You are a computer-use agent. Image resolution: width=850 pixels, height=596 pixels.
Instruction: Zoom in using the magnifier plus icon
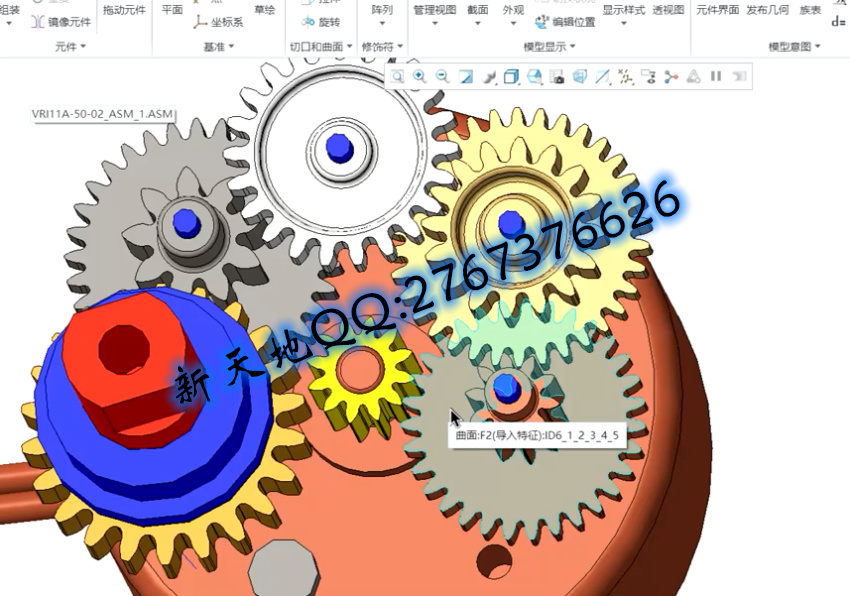click(x=420, y=76)
